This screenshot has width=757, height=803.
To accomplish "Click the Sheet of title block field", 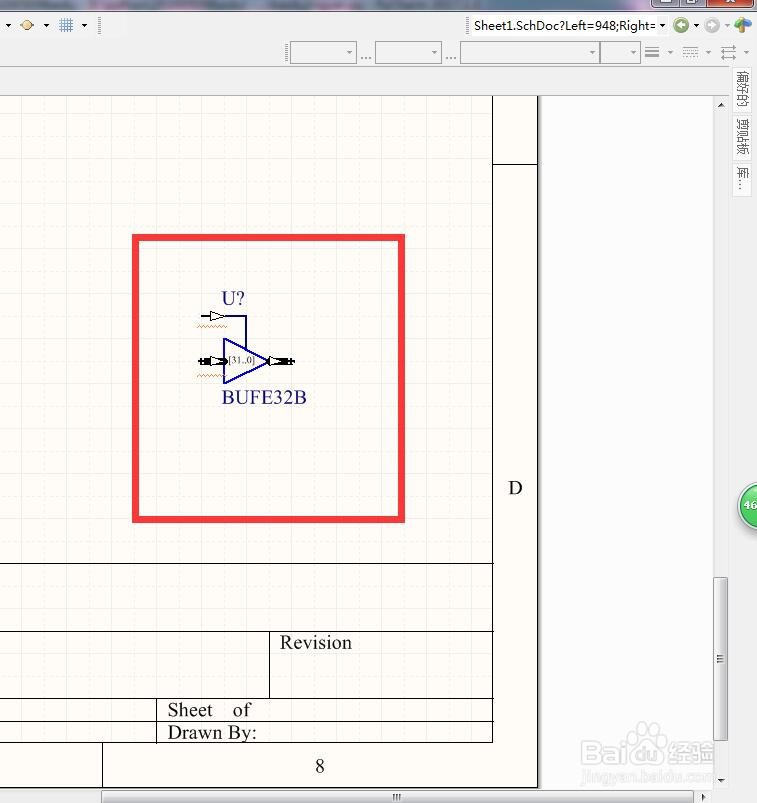I will 324,710.
